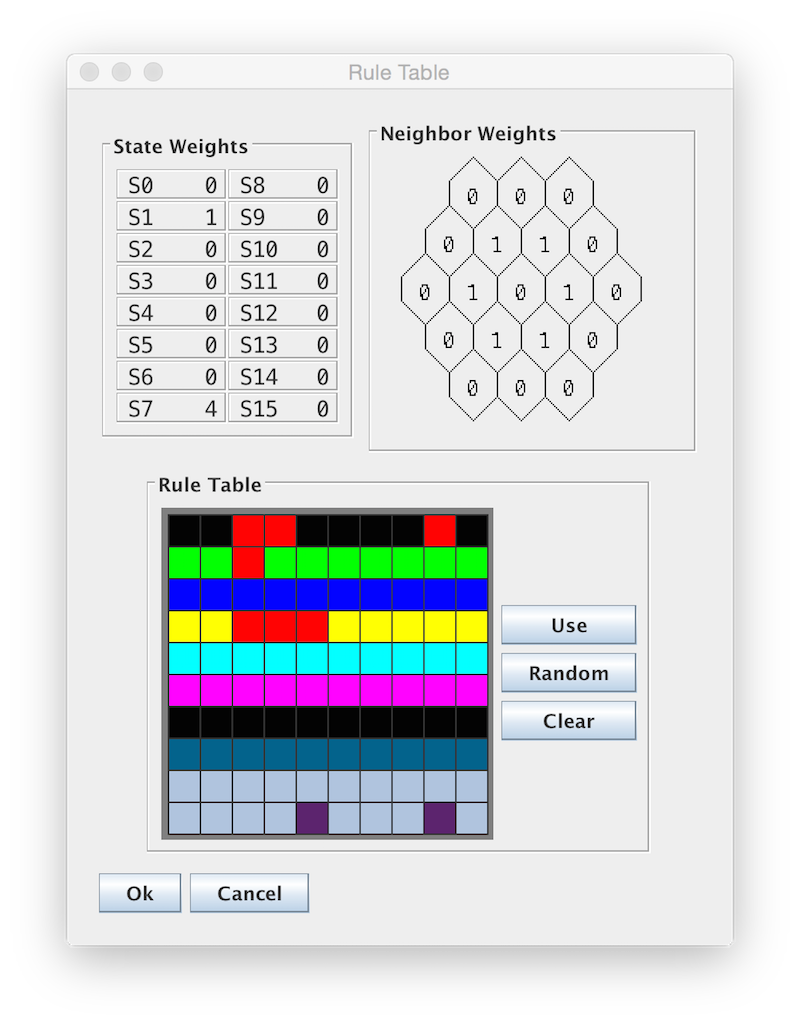
Task: Edit the S11 state weight
Action: 283,280
